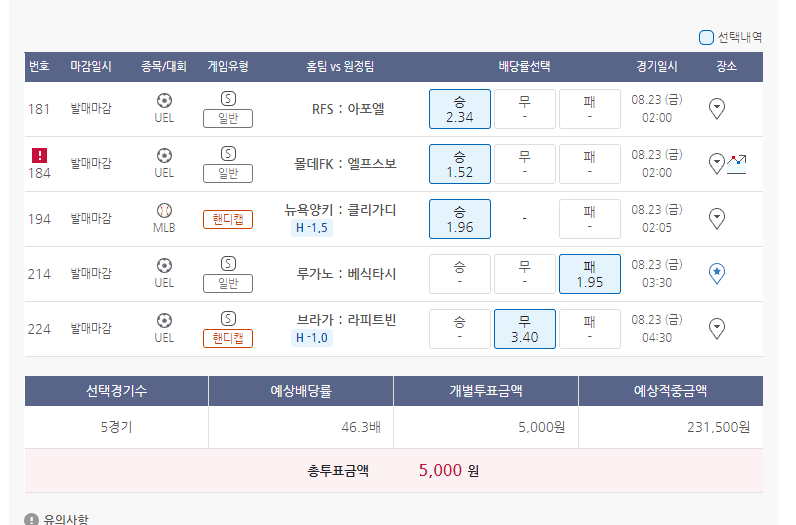The height and width of the screenshot is (525, 796).
Task: Deselect the 승 2.34 odds for RFS match
Action: point(459,109)
